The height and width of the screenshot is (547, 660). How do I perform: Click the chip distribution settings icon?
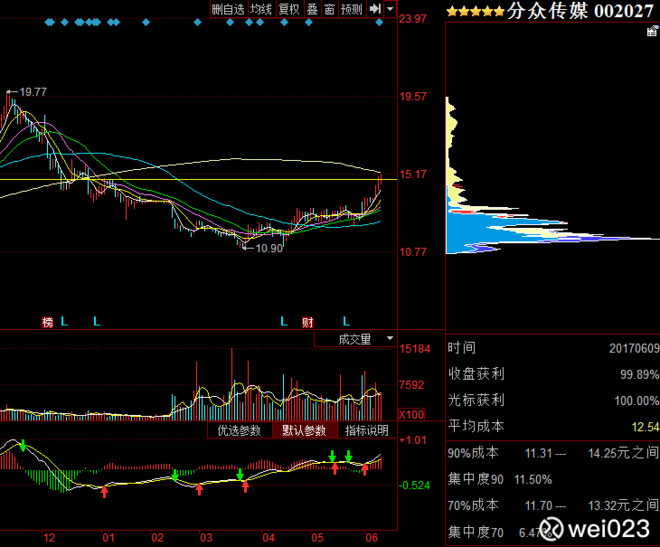click(x=652, y=30)
